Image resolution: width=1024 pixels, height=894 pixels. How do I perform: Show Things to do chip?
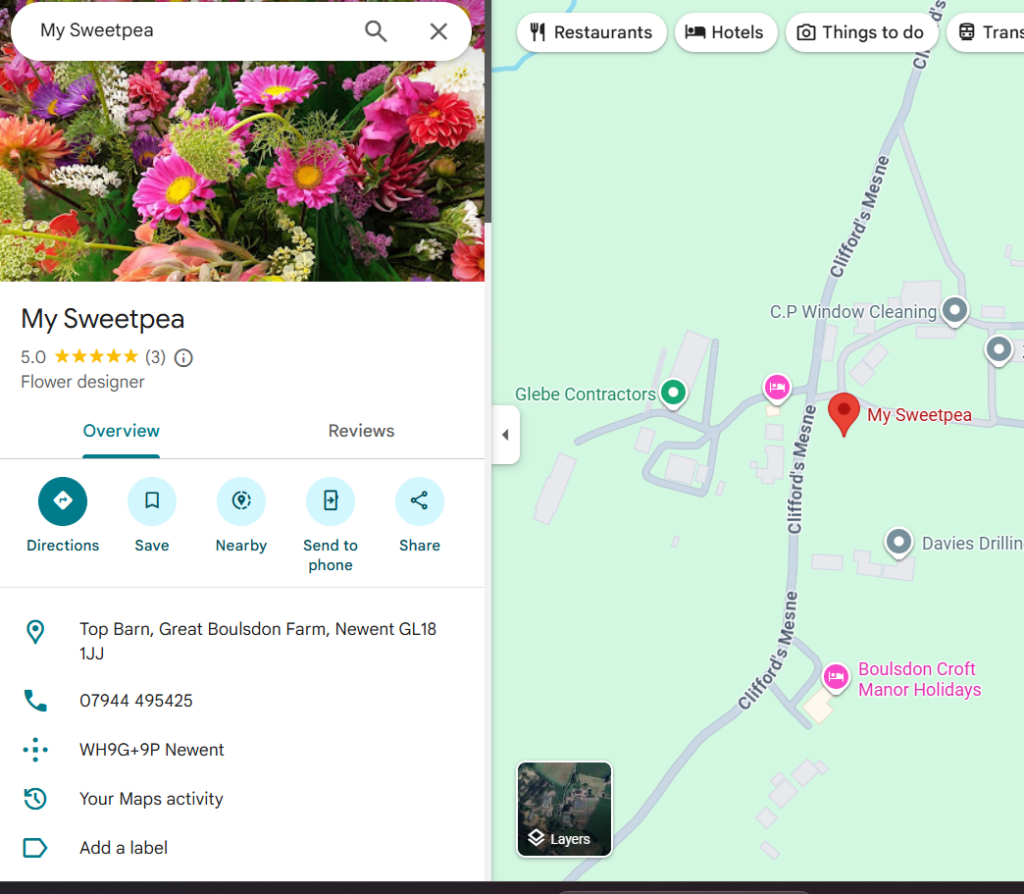[x=861, y=32]
